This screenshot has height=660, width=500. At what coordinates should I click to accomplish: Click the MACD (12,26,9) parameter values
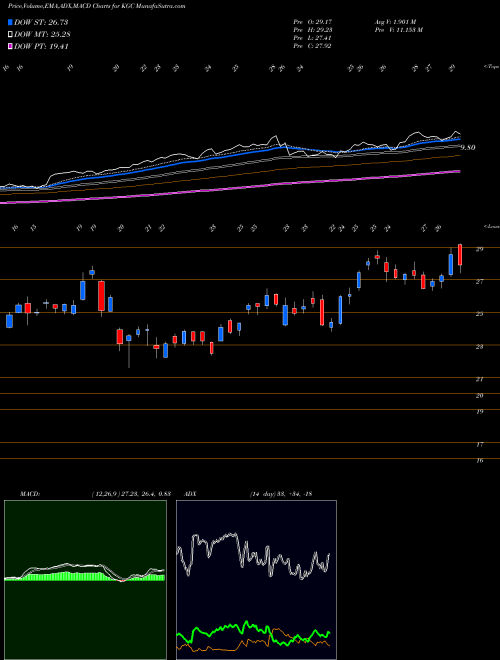pos(130,494)
